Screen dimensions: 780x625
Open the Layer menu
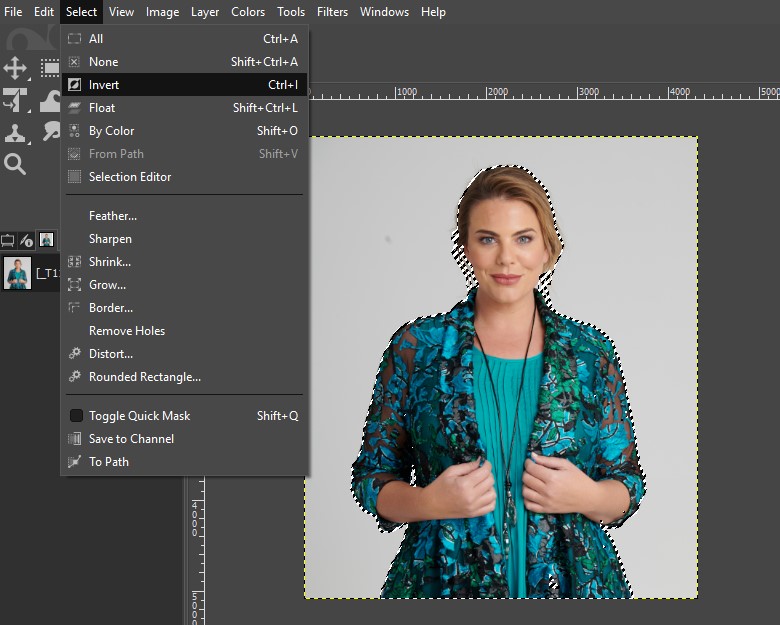tap(205, 11)
